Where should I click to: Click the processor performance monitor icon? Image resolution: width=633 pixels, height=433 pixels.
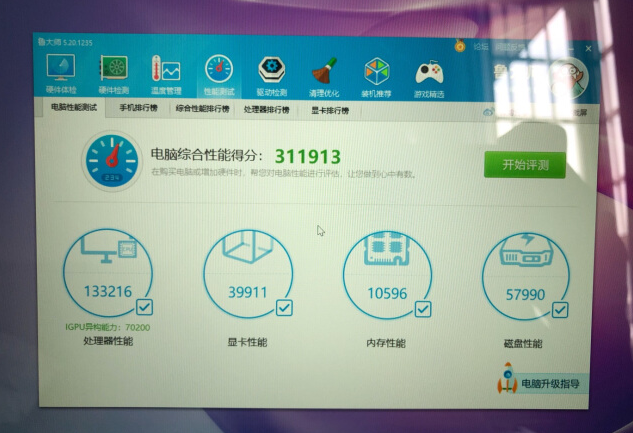[x=109, y=249]
